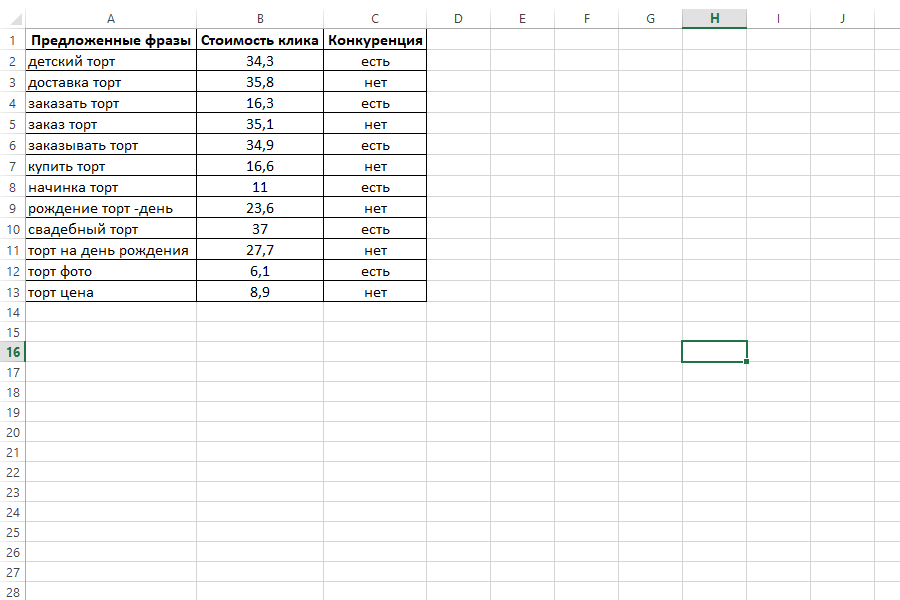The width and height of the screenshot is (900, 600).
Task: Select row 13 by its row number
Action: pyautogui.click(x=12, y=292)
